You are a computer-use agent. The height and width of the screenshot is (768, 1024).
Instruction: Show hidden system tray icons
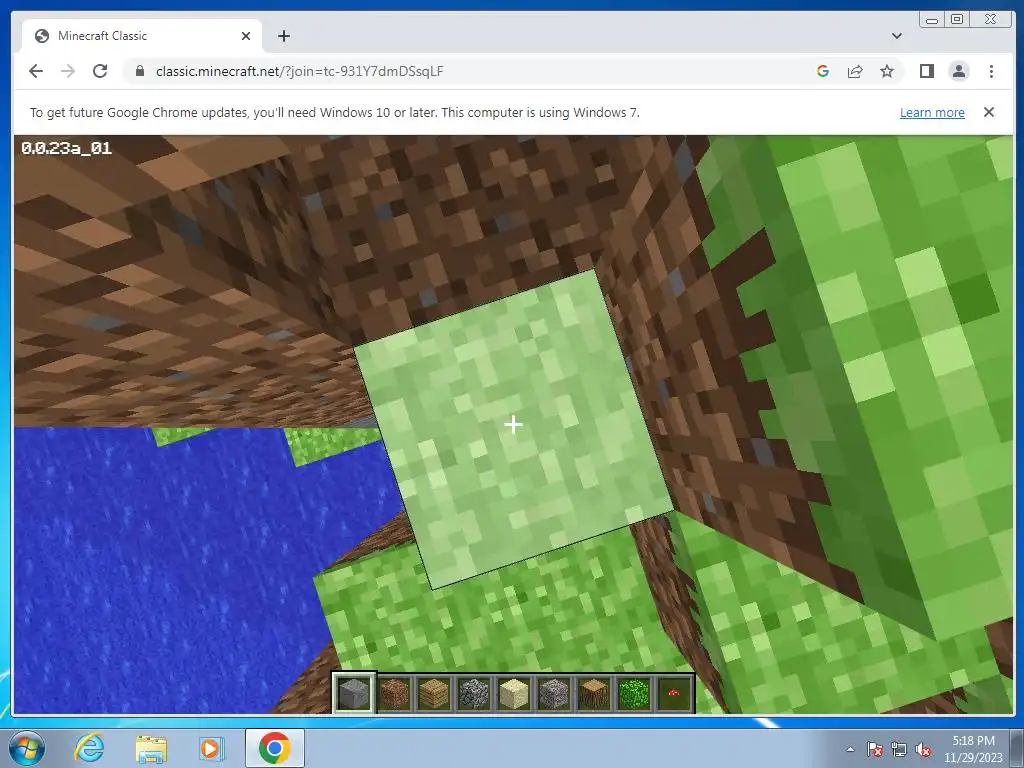tap(850, 749)
